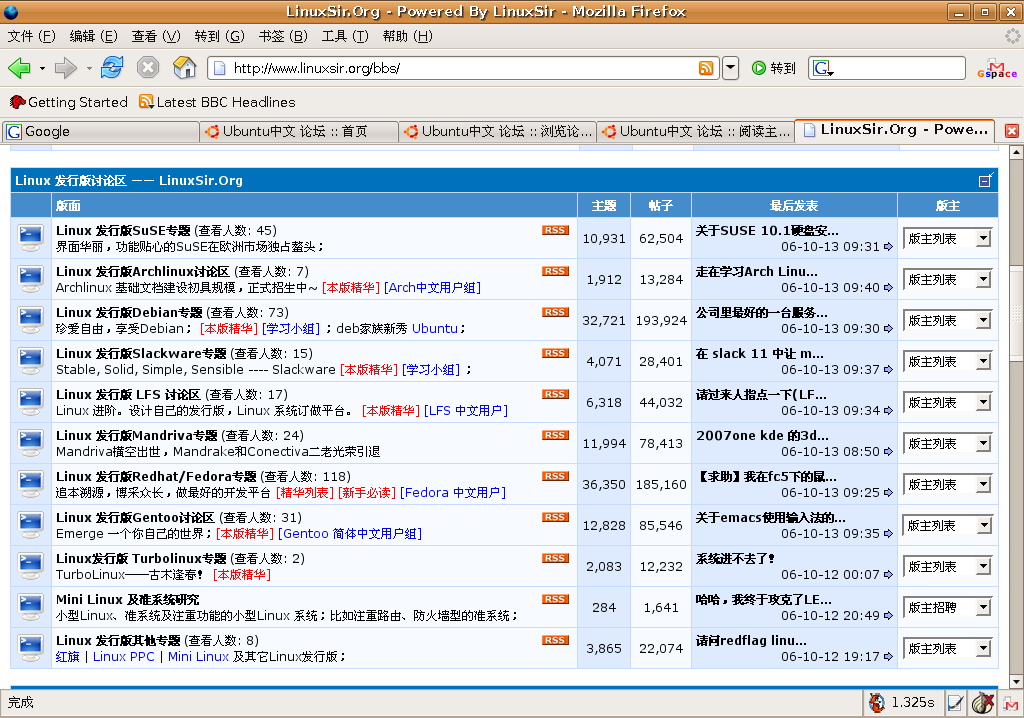Open 版主列表 dropdown for LFS row
This screenshot has height=718, width=1024.
pyautogui.click(x=947, y=402)
